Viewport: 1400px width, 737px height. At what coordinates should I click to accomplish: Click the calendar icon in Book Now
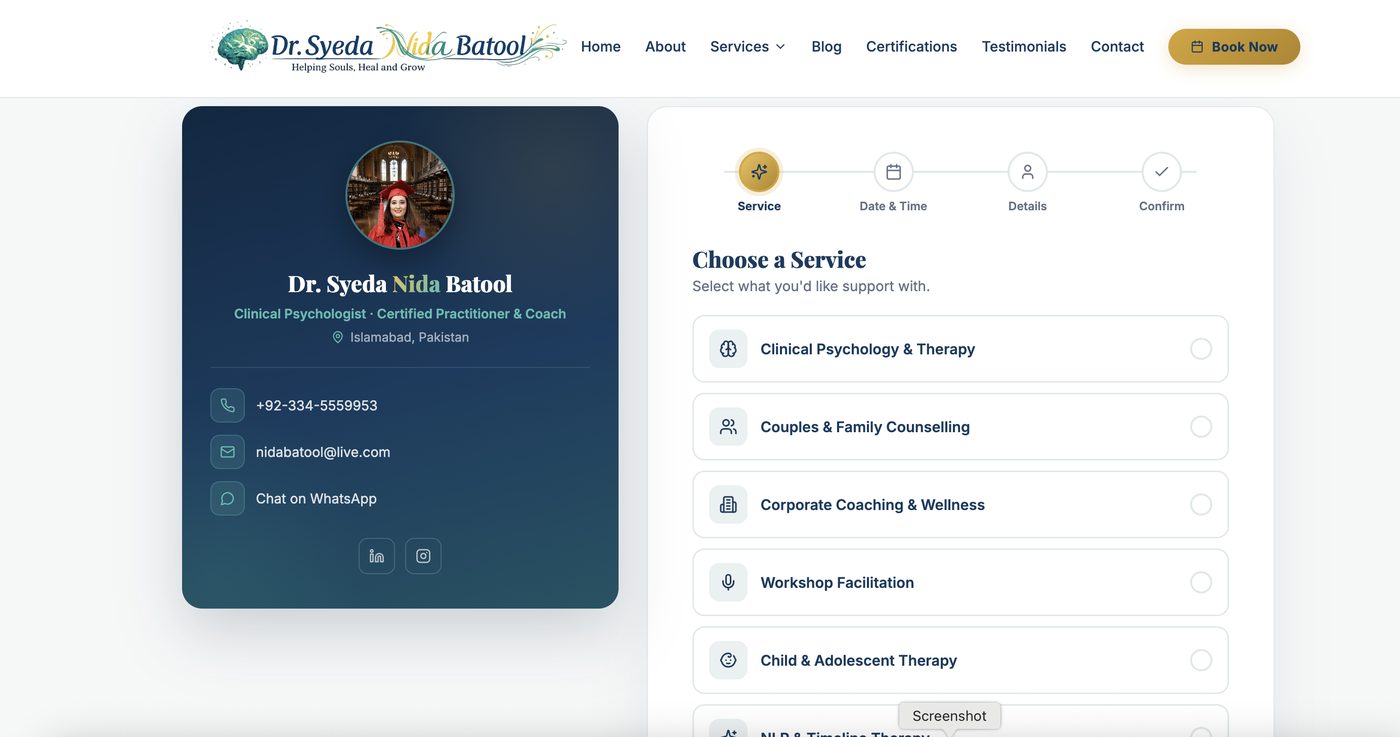click(x=1197, y=47)
